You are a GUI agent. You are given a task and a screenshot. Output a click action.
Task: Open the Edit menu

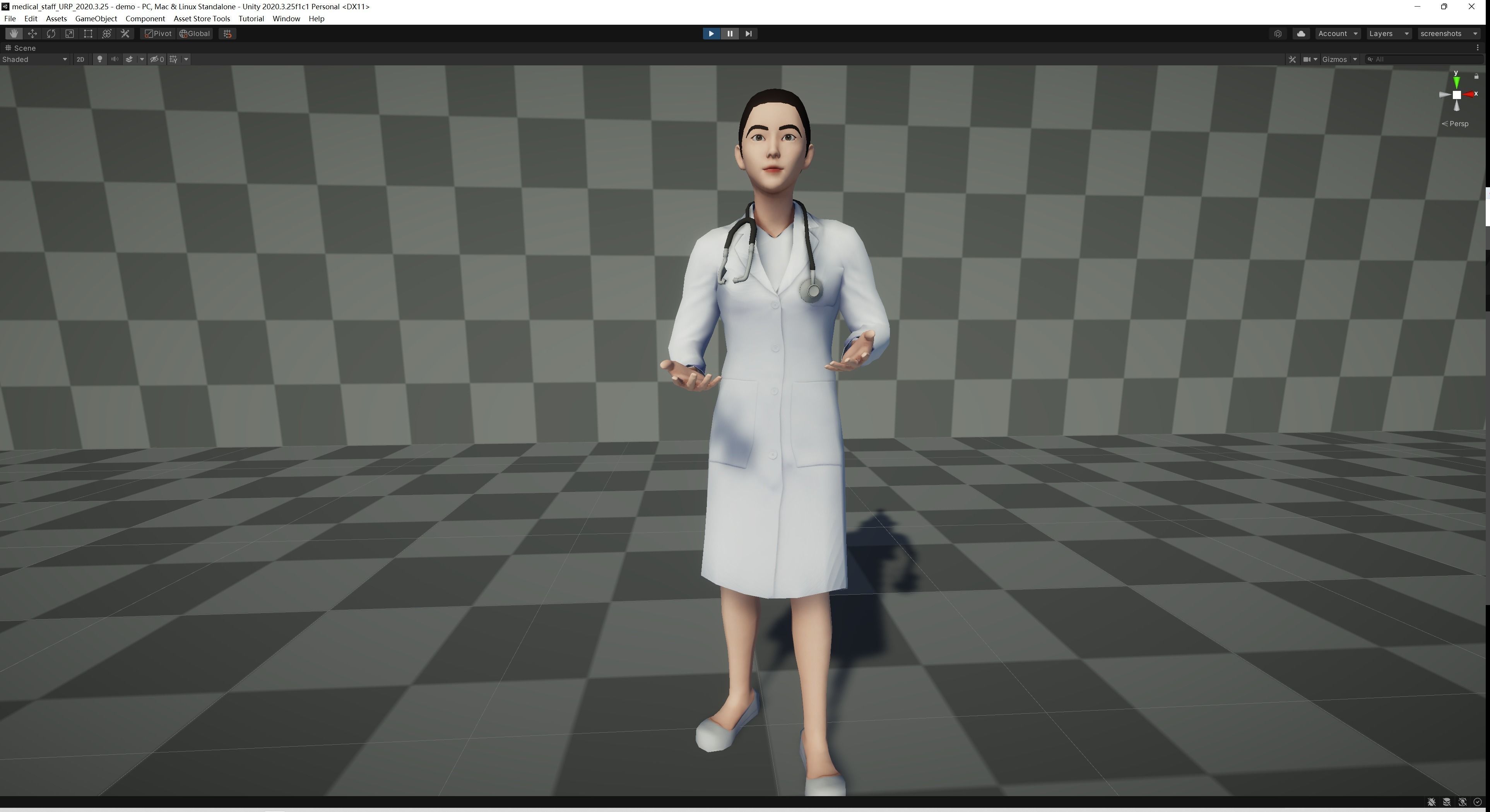[x=31, y=19]
